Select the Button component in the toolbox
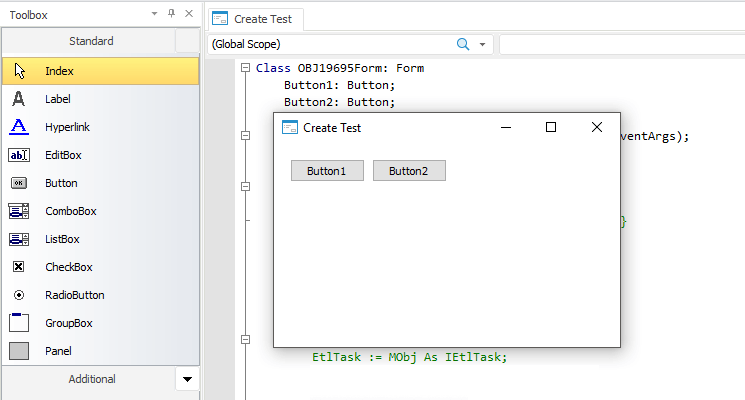The height and width of the screenshot is (400, 745). point(60,183)
